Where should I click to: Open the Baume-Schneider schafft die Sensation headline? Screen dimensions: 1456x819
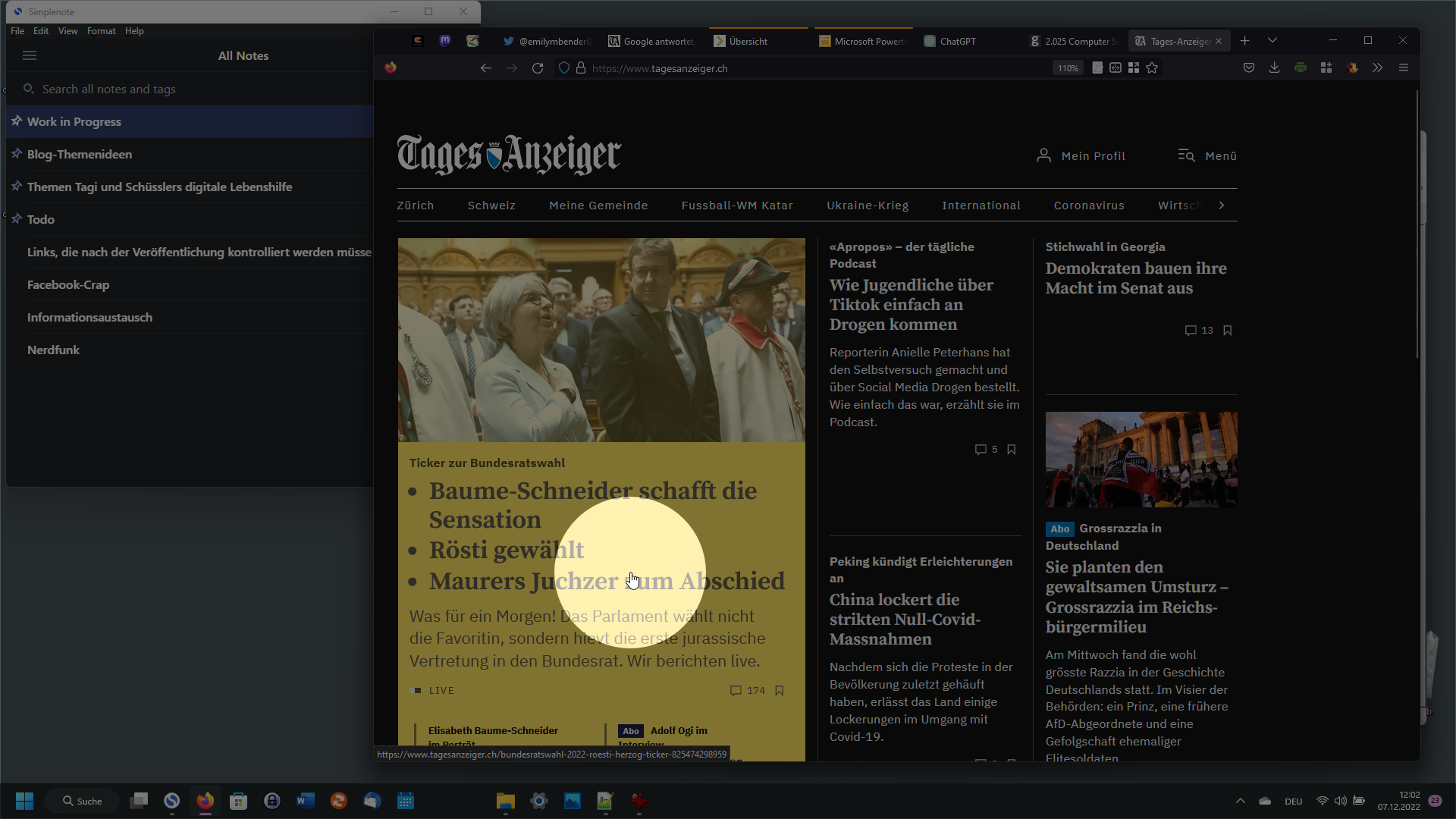tap(593, 505)
